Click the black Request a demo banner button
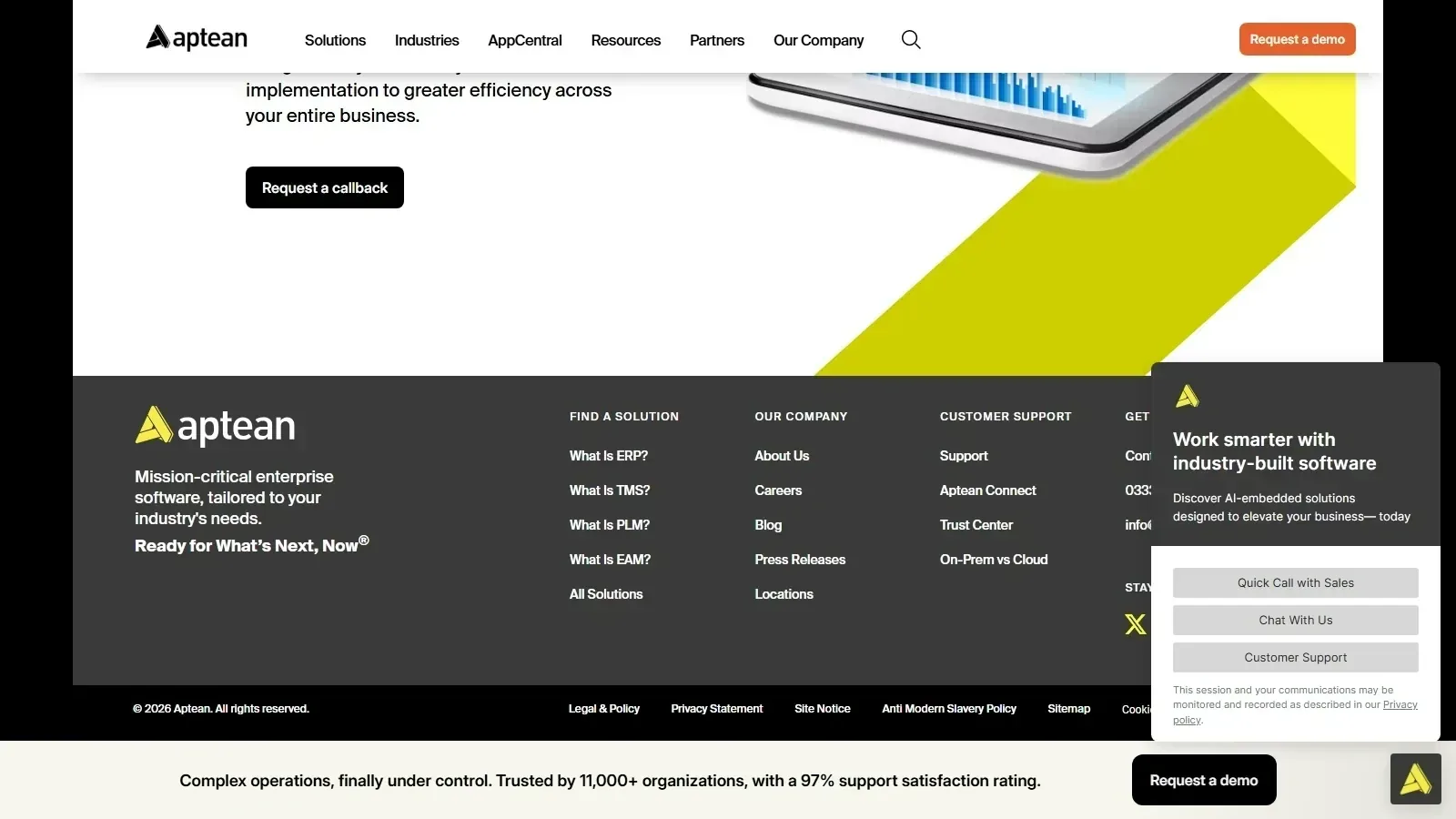Image resolution: width=1456 pixels, height=819 pixels. [1204, 780]
